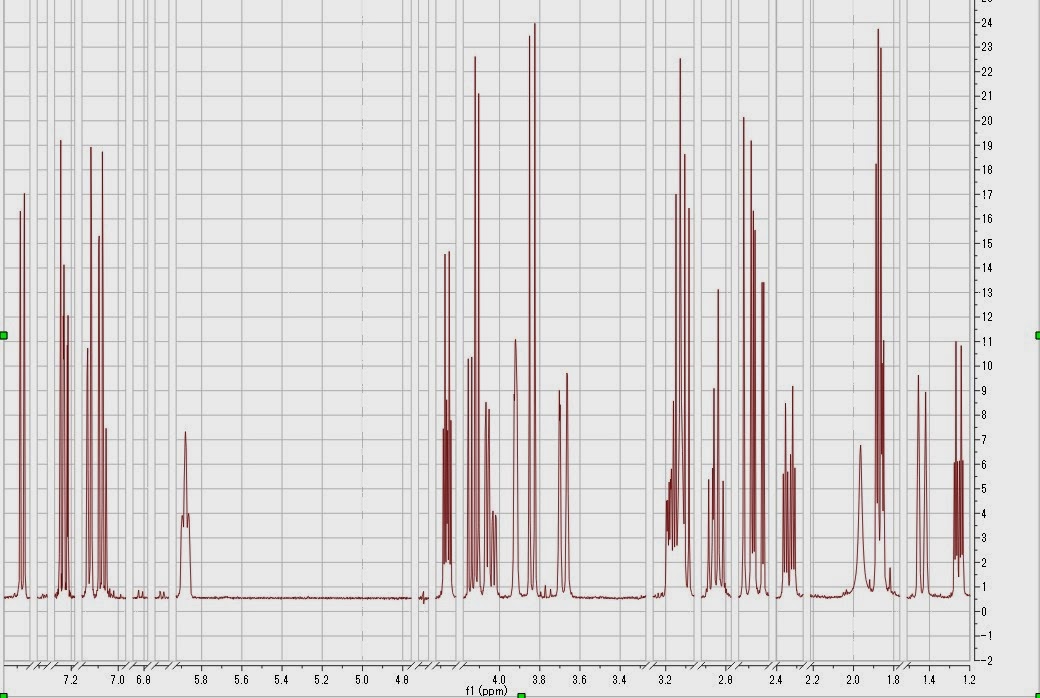Click the '16' label on the intensity axis
Image resolution: width=1040 pixels, height=698 pixels.
987,220
